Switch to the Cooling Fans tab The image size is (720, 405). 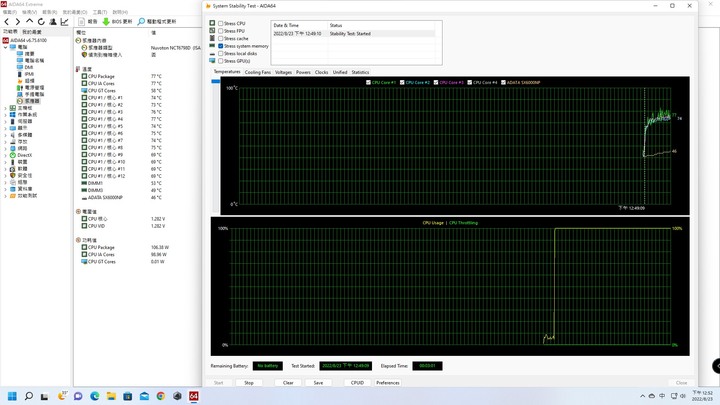[258, 73]
